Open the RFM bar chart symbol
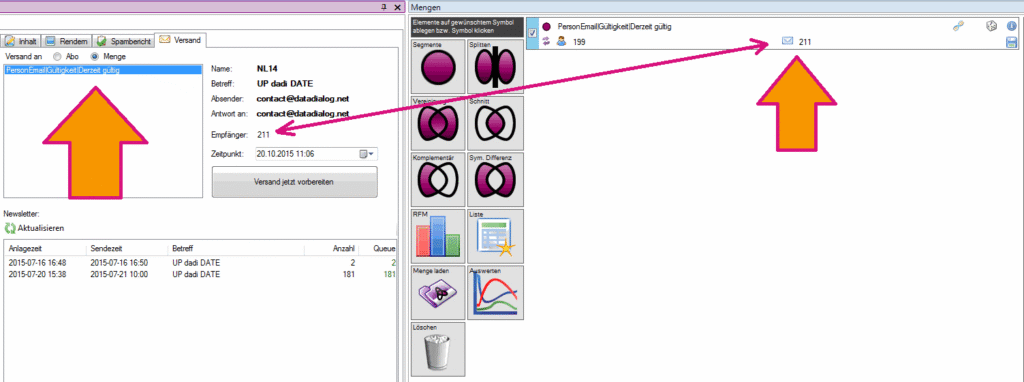The height and width of the screenshot is (382, 1024). [438, 236]
